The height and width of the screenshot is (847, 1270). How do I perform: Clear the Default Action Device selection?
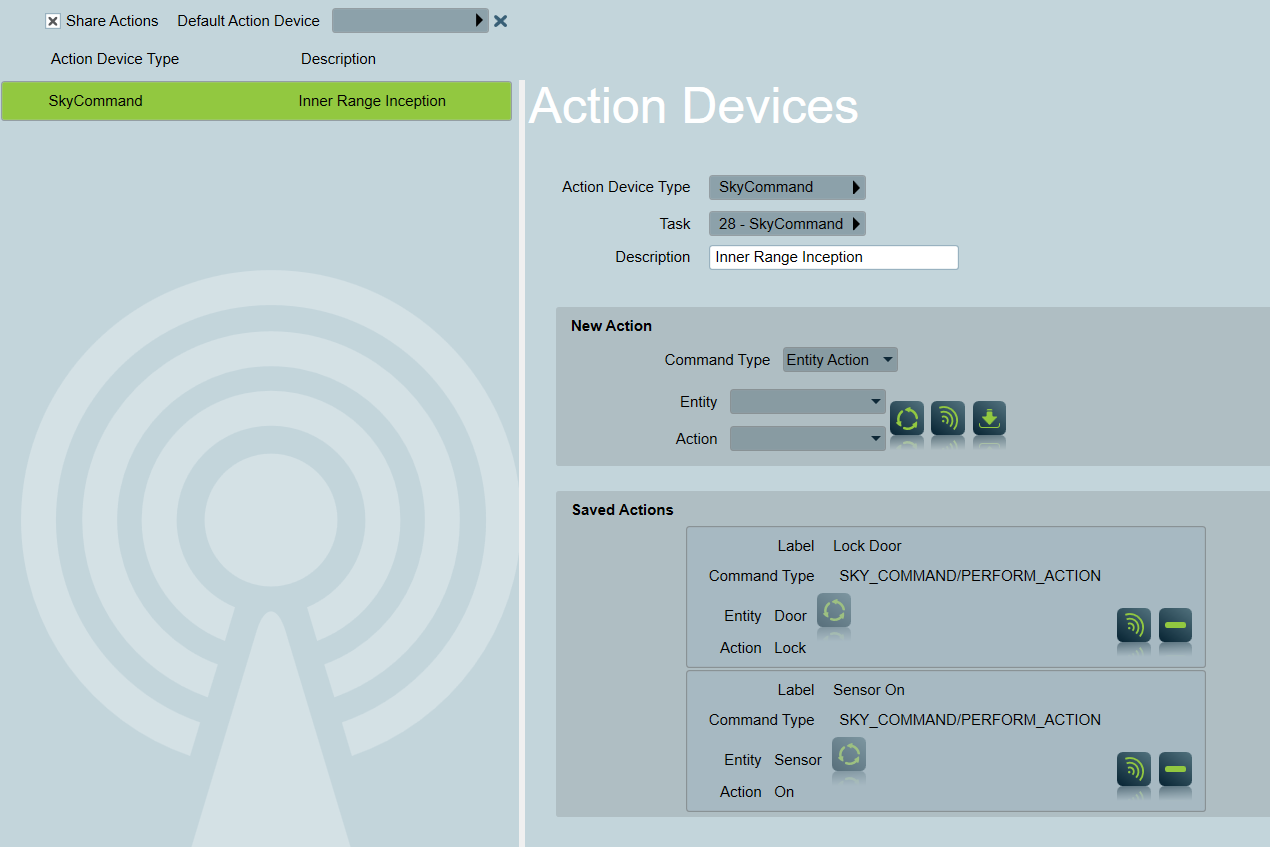point(501,21)
